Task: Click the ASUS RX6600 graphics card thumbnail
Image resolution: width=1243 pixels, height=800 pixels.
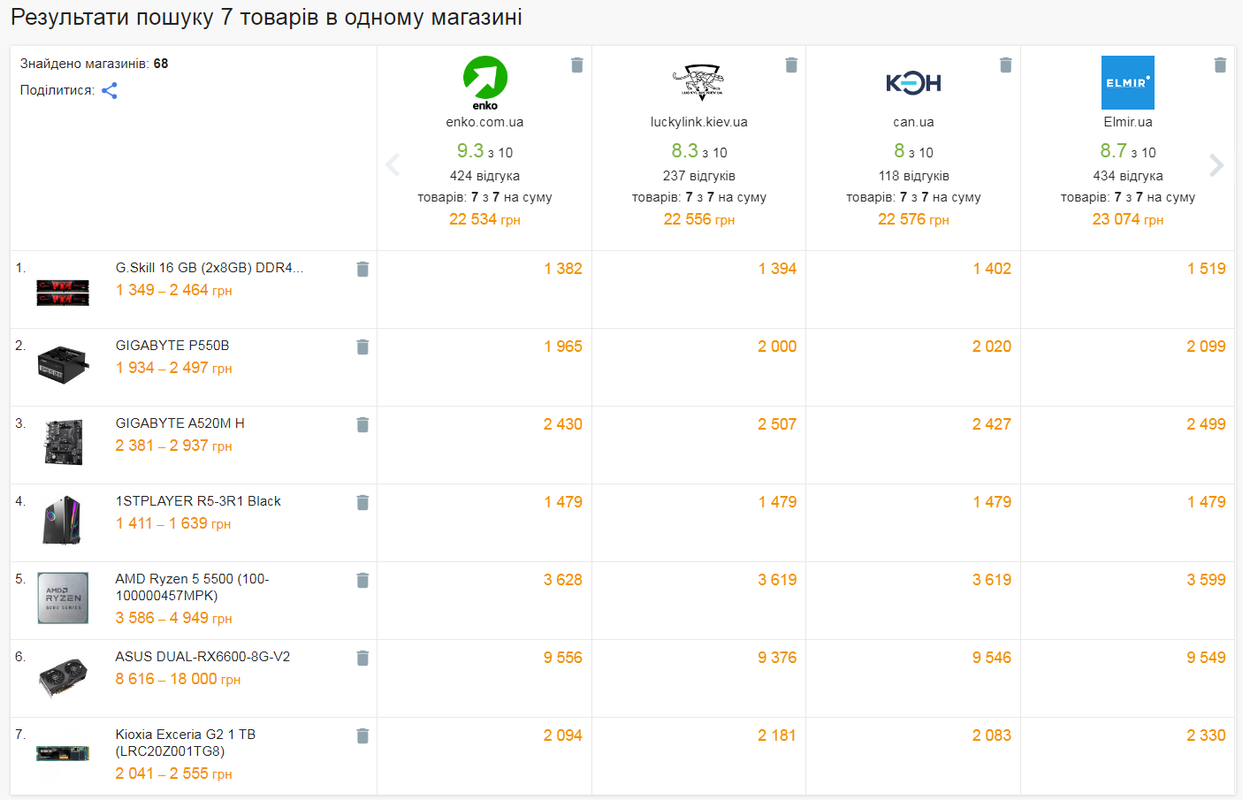Action: coord(62,678)
